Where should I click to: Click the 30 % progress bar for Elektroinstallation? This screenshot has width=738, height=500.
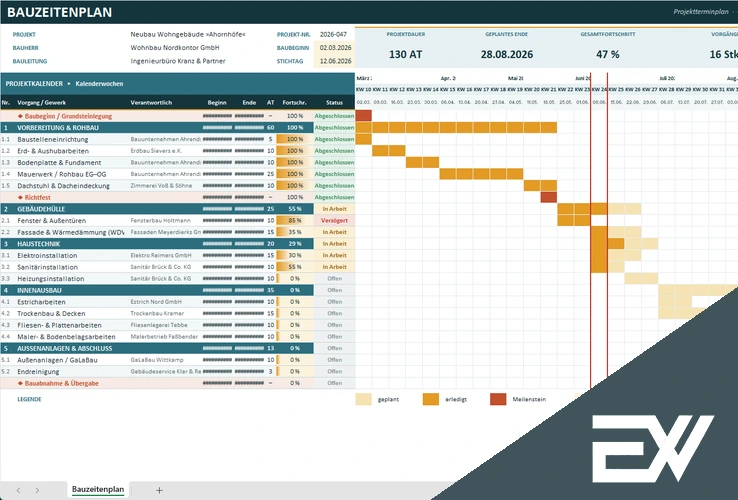[295, 255]
